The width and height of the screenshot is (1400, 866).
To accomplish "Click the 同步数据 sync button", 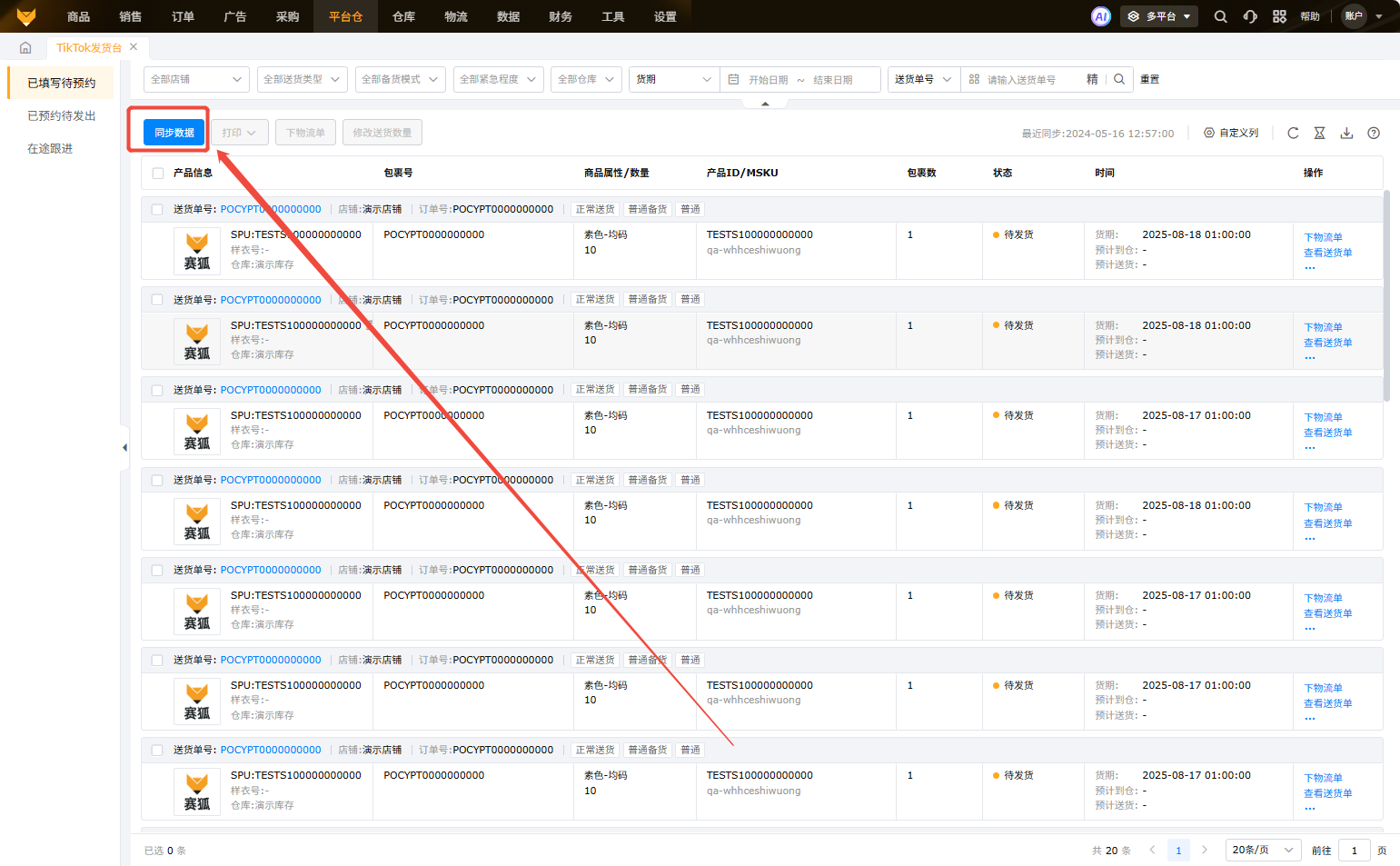I will click(x=174, y=133).
